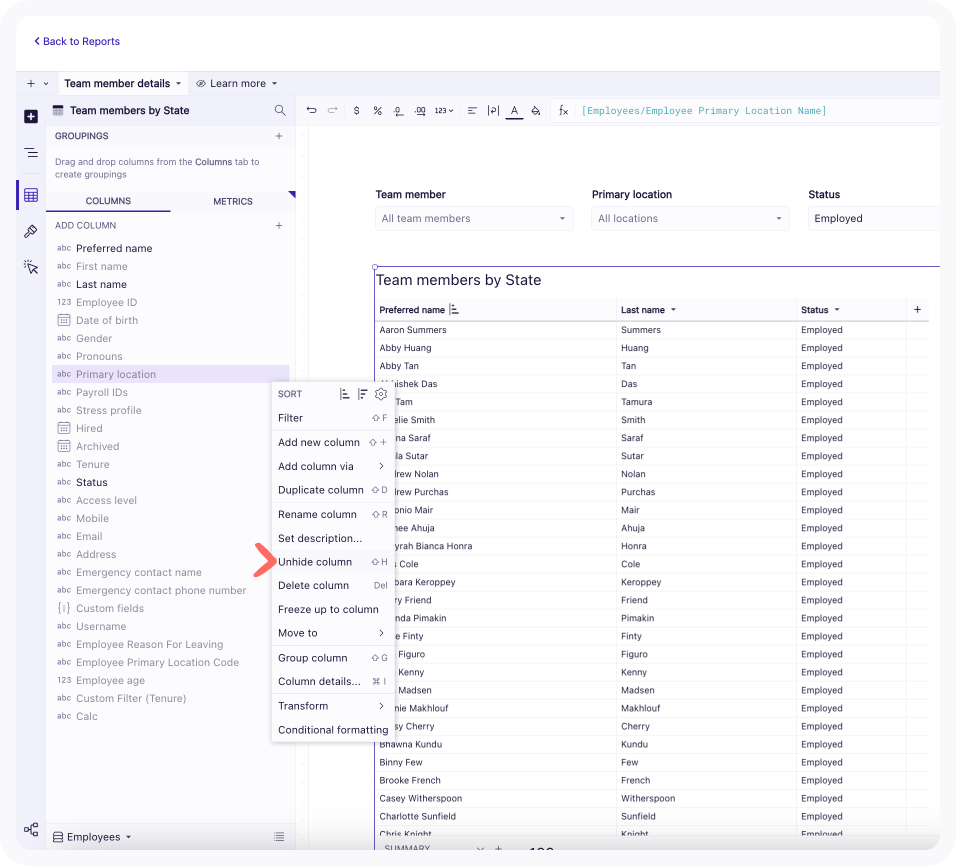The height and width of the screenshot is (866, 956).
Task: Select Primary location column in list
Action: click(170, 374)
